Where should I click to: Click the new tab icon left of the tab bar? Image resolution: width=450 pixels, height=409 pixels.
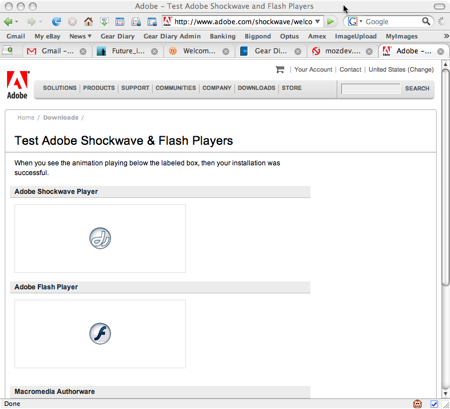point(8,51)
